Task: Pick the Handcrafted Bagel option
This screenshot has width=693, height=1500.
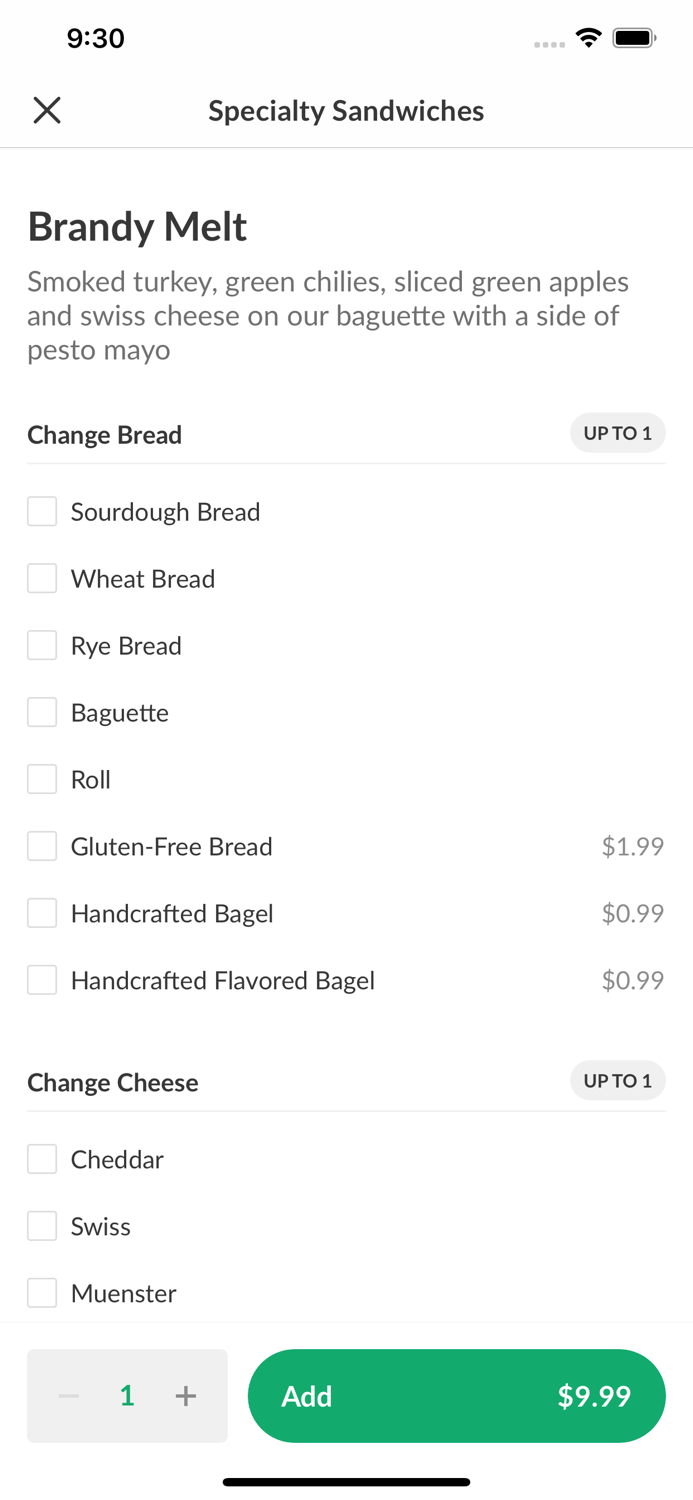Action: pyautogui.click(x=41, y=912)
